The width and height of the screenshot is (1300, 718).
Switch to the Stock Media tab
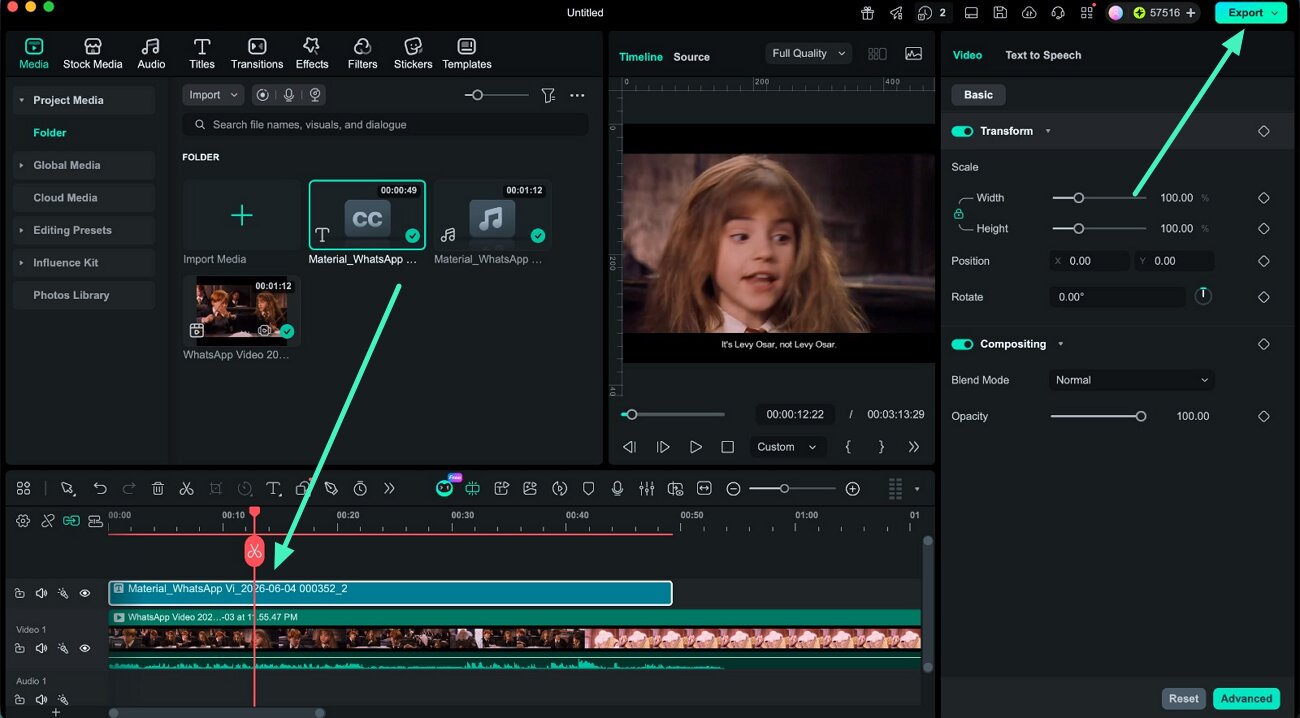pos(92,54)
